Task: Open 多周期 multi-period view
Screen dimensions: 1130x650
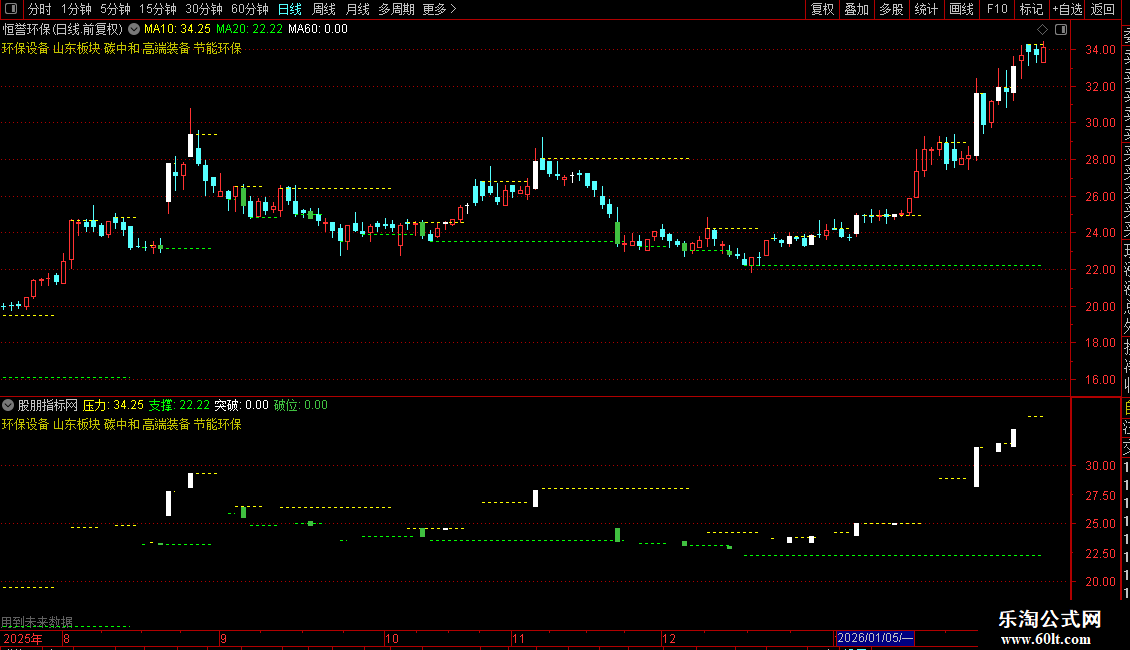Action: pyautogui.click(x=396, y=9)
